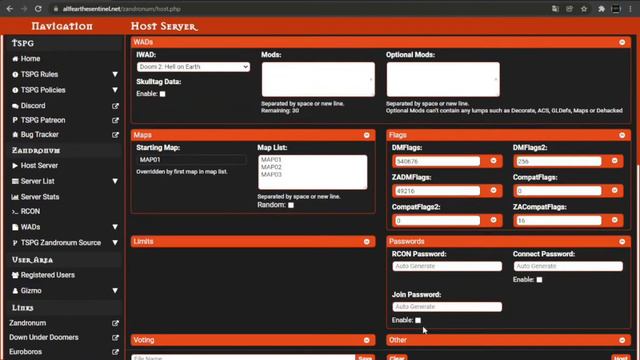Open the RCON page
The height and width of the screenshot is (360, 640).
click(x=30, y=211)
